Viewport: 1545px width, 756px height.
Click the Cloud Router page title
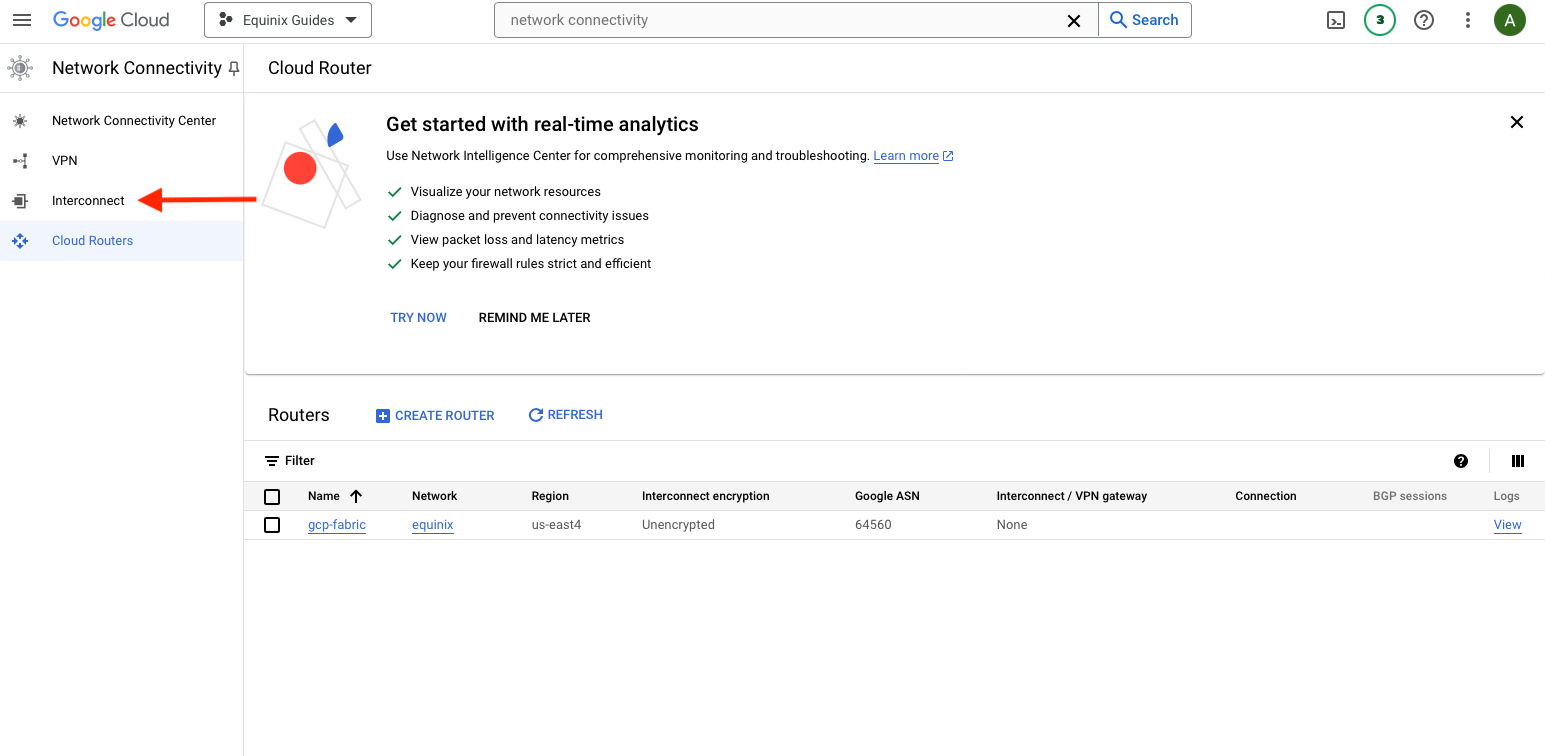[x=320, y=68]
